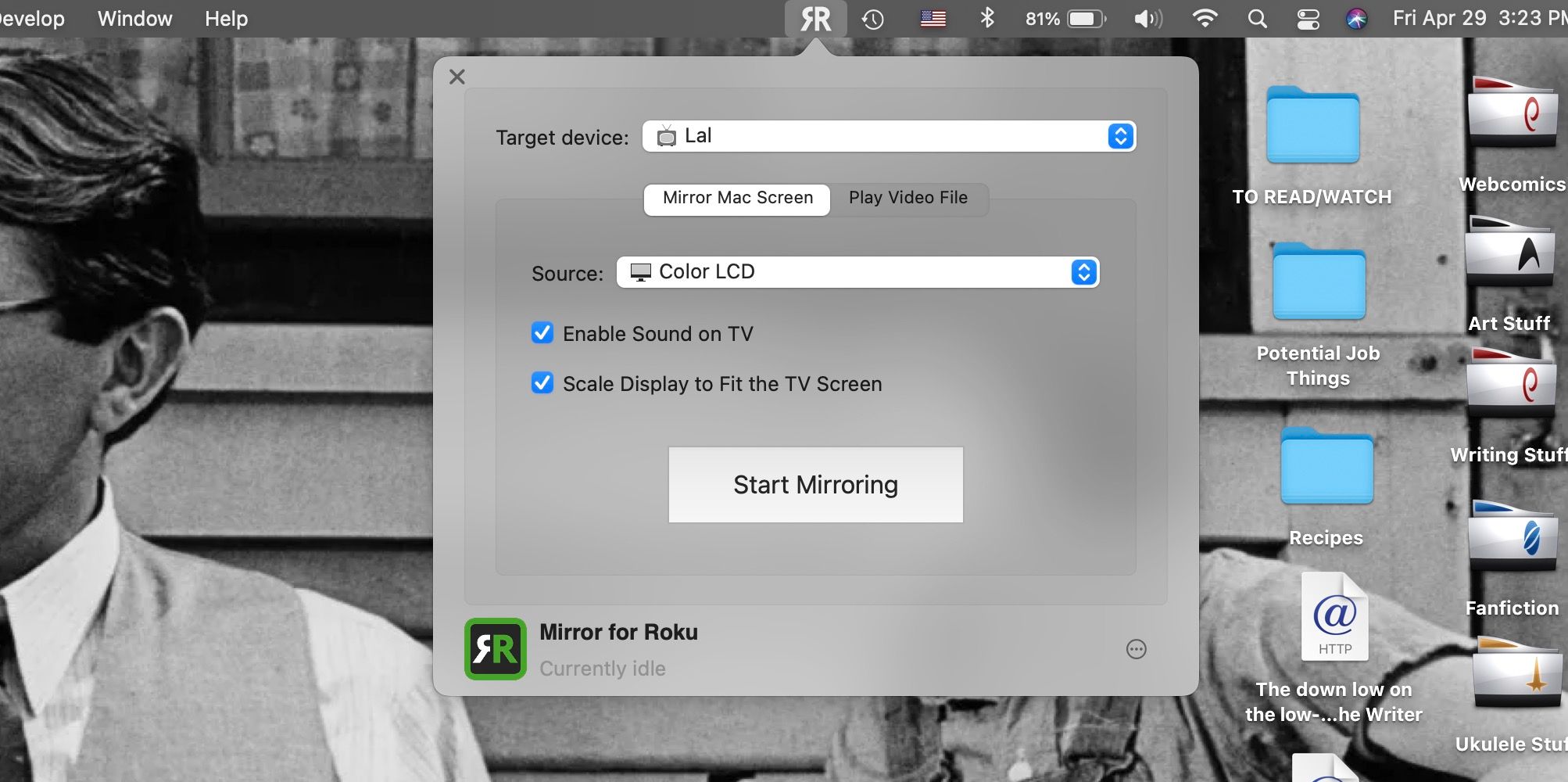Open the Window menu
Image resolution: width=1568 pixels, height=782 pixels.
134,18
